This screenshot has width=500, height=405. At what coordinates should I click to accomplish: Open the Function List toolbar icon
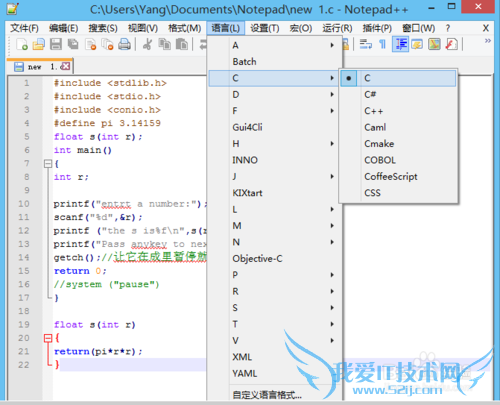click(451, 44)
